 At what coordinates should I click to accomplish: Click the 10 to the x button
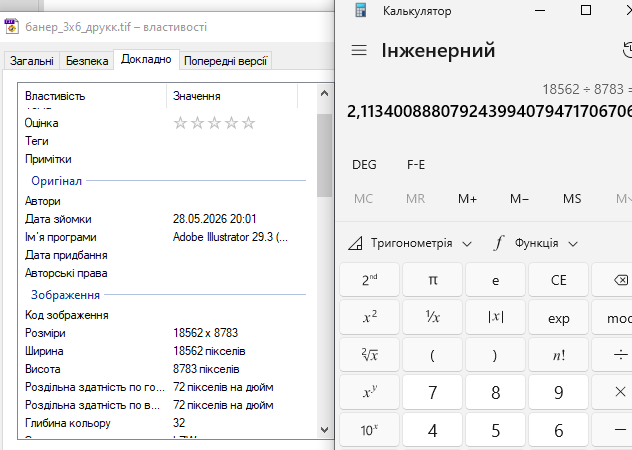370,430
